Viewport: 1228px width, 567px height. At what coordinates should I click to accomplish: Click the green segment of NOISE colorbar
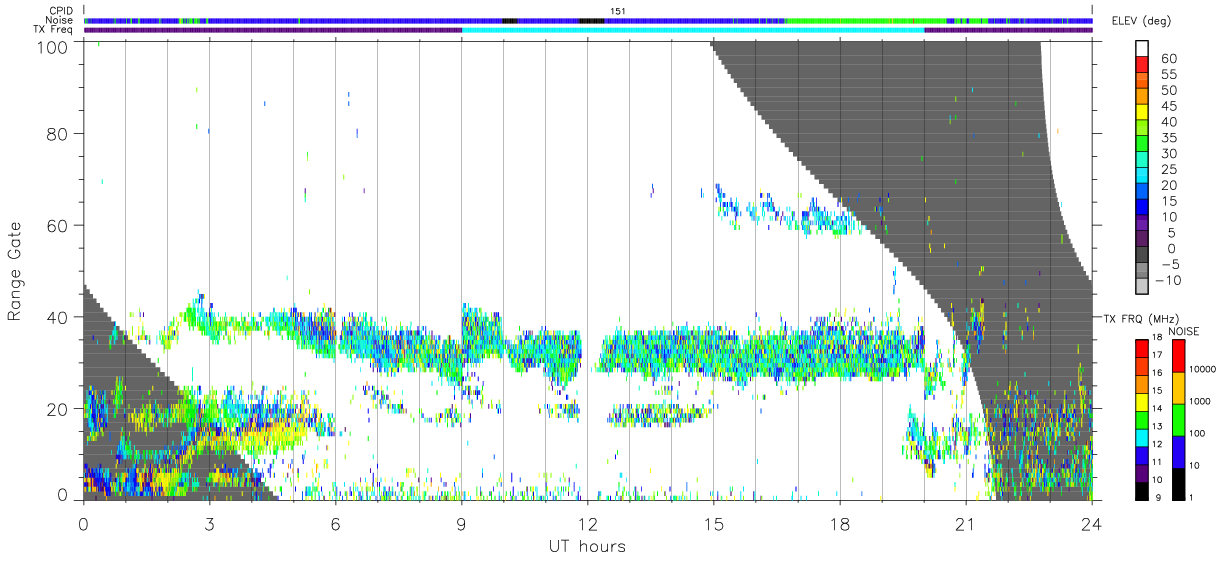[x=1178, y=420]
